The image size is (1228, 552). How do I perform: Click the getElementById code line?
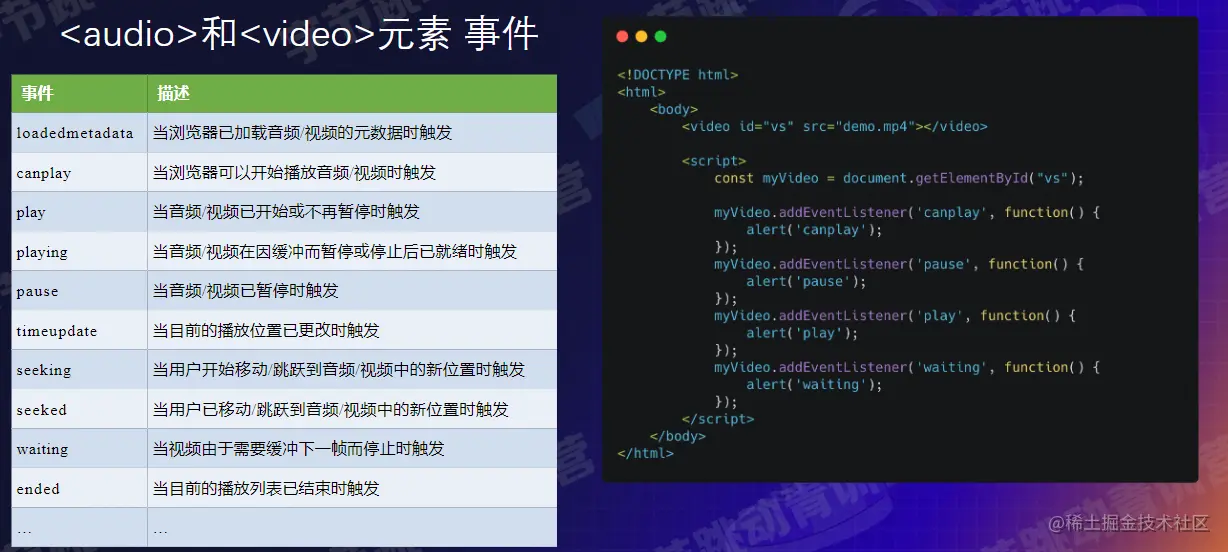pyautogui.click(x=899, y=178)
